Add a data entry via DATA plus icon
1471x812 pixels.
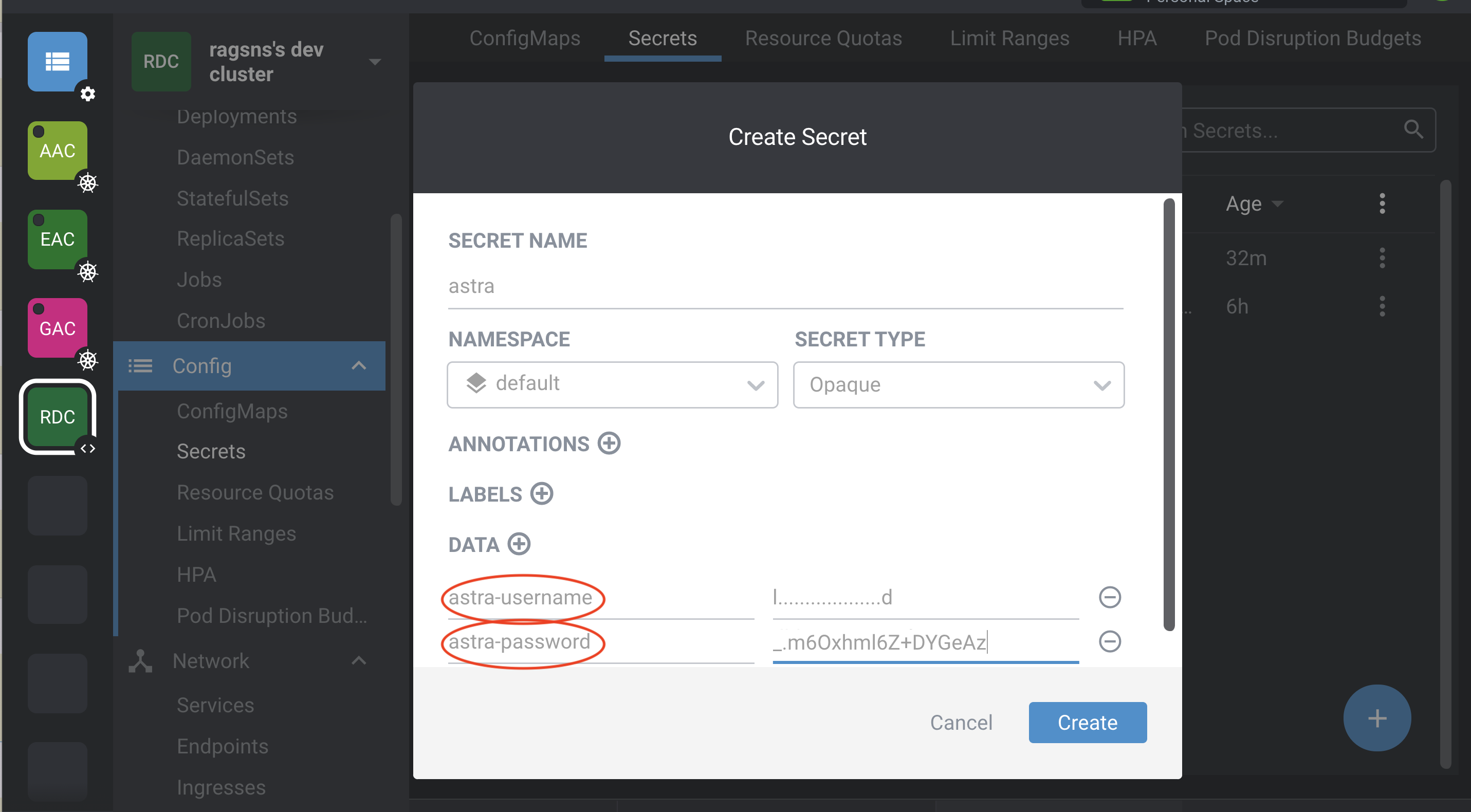pyautogui.click(x=519, y=544)
